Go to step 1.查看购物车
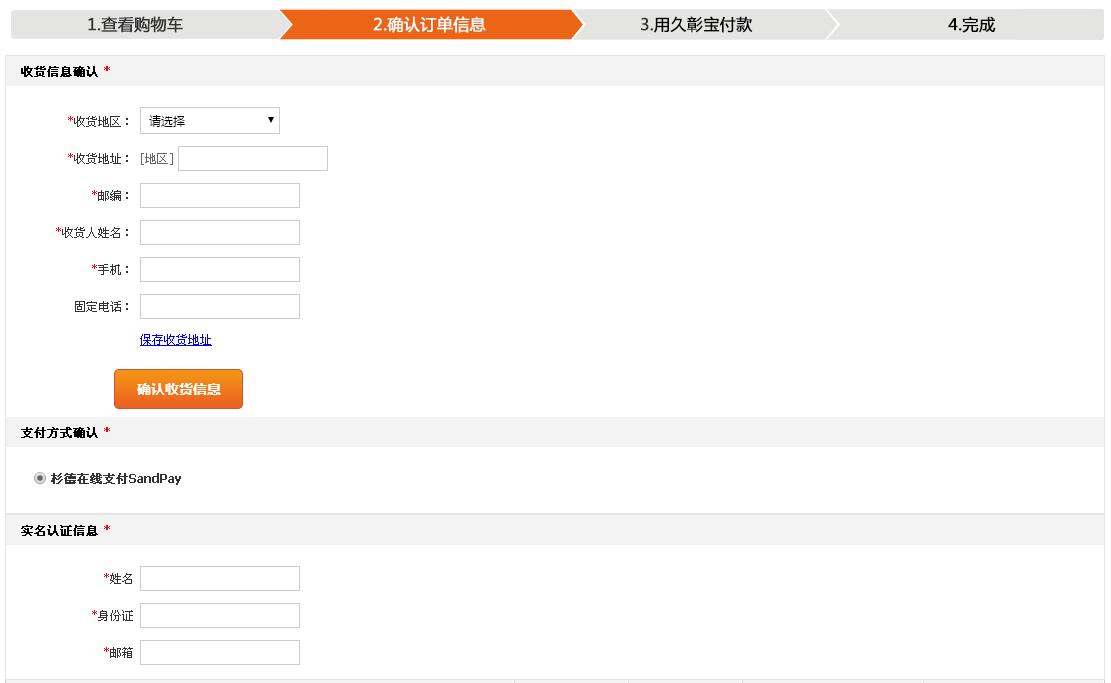The image size is (1111, 683). pos(136,25)
